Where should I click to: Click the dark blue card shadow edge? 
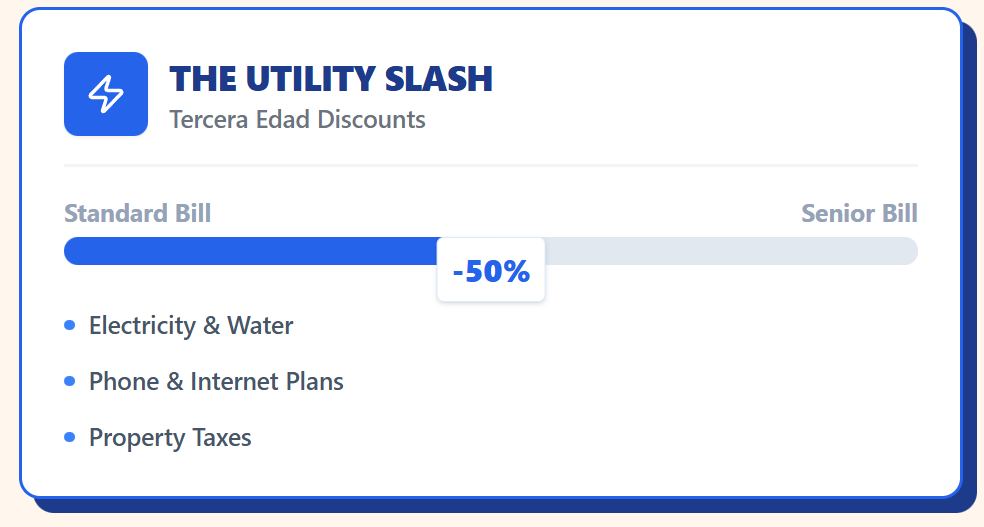[969, 300]
